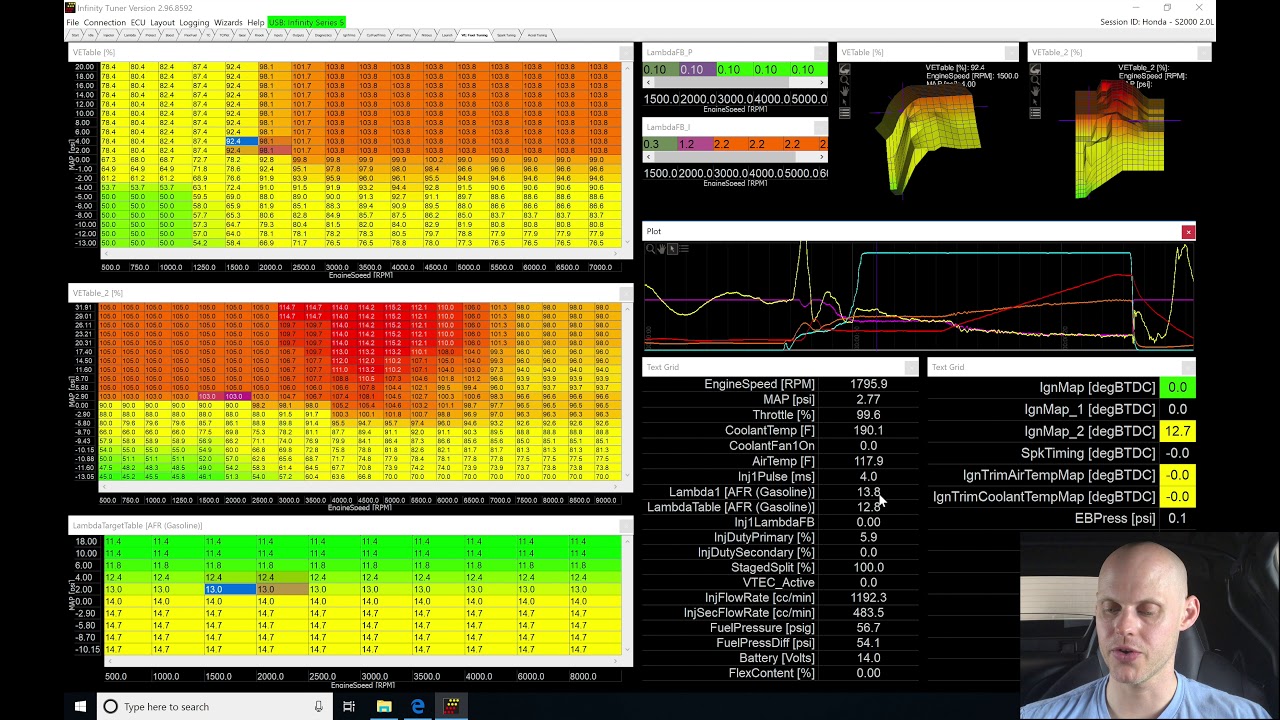
Task: Click the Windows search box
Action: [x=215, y=706]
